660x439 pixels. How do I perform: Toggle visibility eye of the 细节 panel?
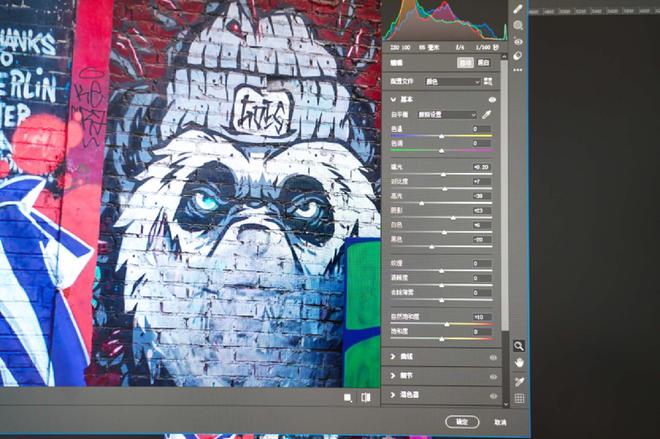click(493, 376)
